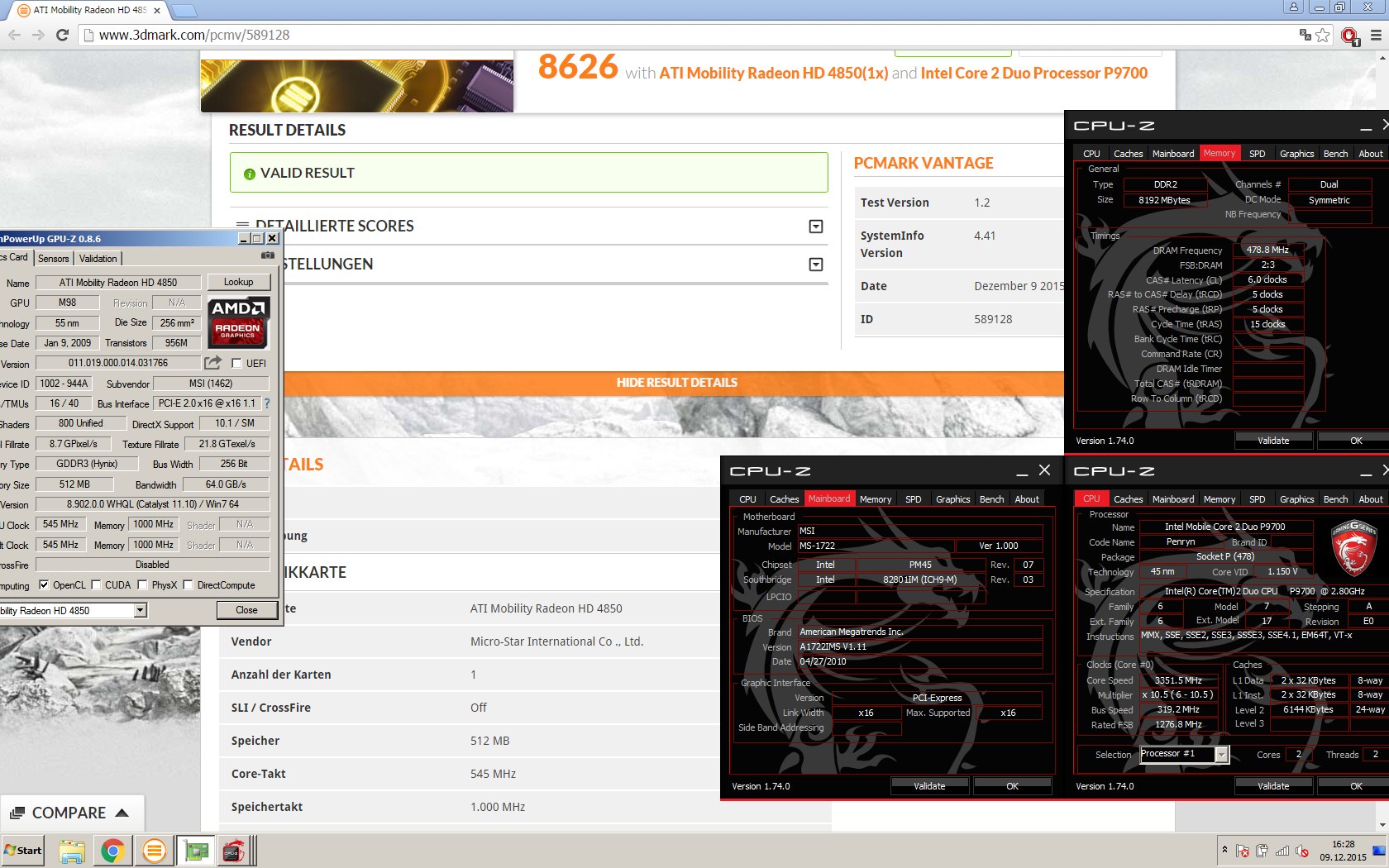Click the browser back arrow
This screenshot has height=868, width=1389.
(14, 35)
